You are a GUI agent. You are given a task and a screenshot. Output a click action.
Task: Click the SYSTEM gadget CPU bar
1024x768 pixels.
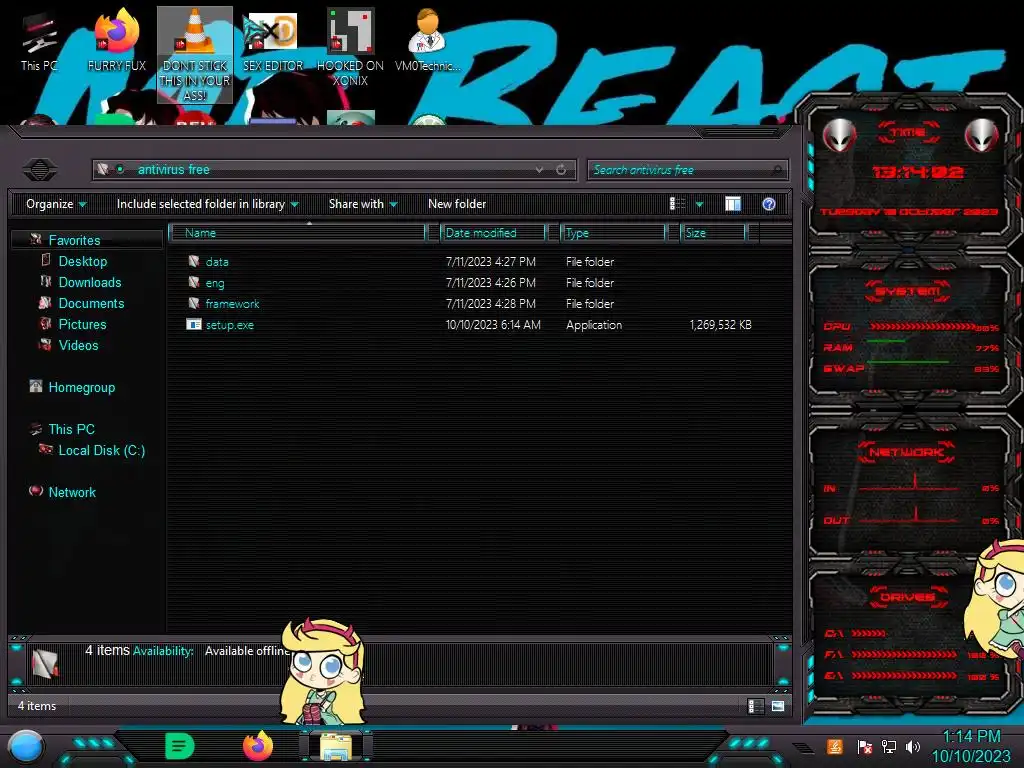click(x=924, y=327)
